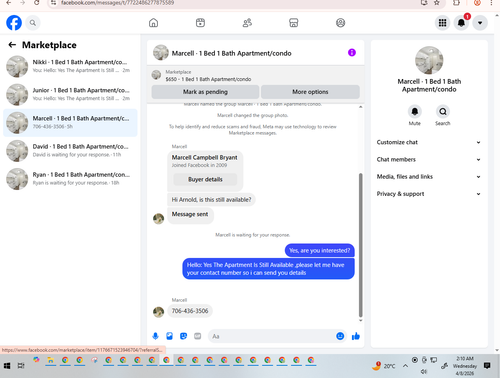The width and height of the screenshot is (500, 378).
Task: Open the Facebook logo home link
Action: [14, 23]
